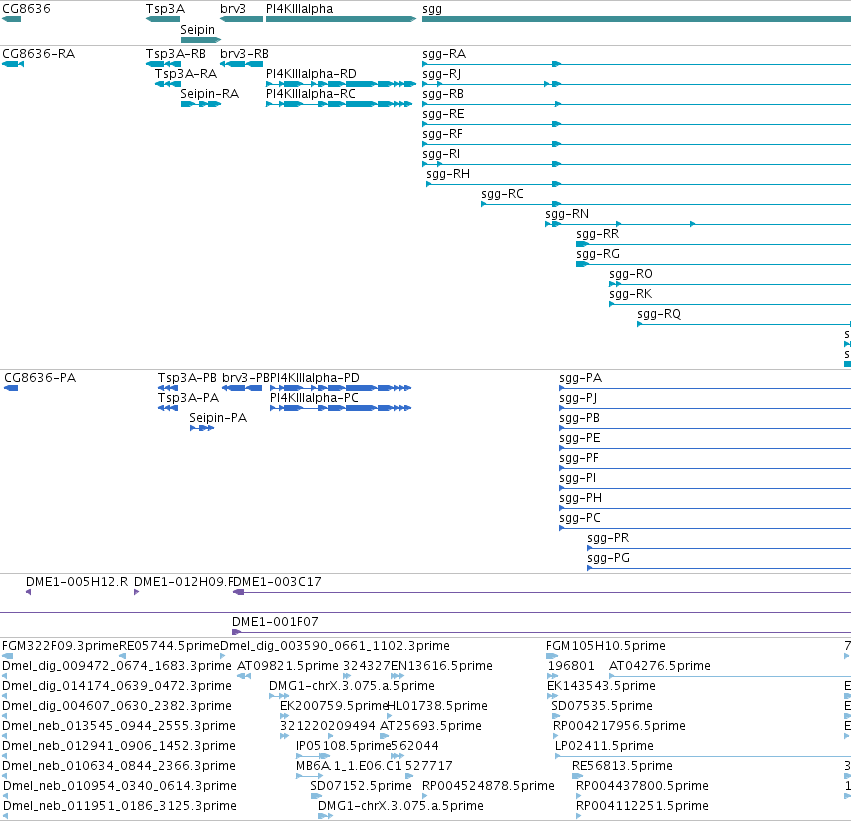The height and width of the screenshot is (821, 851).
Task: Select the sgg-RC transcript label
Action: [x=503, y=194]
